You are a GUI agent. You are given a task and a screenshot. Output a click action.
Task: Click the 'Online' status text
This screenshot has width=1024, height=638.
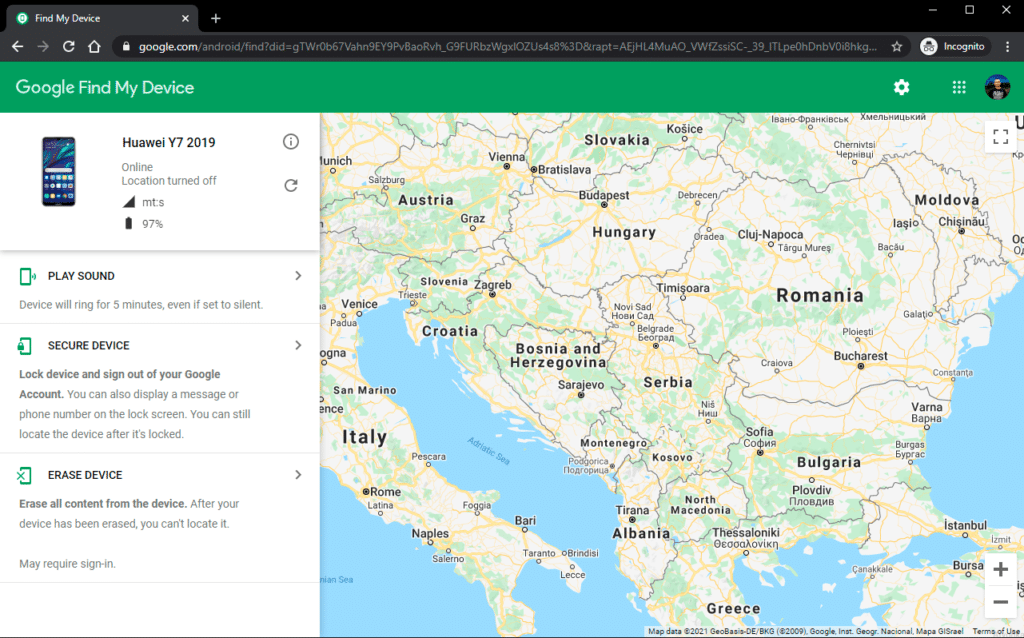pyautogui.click(x=137, y=167)
